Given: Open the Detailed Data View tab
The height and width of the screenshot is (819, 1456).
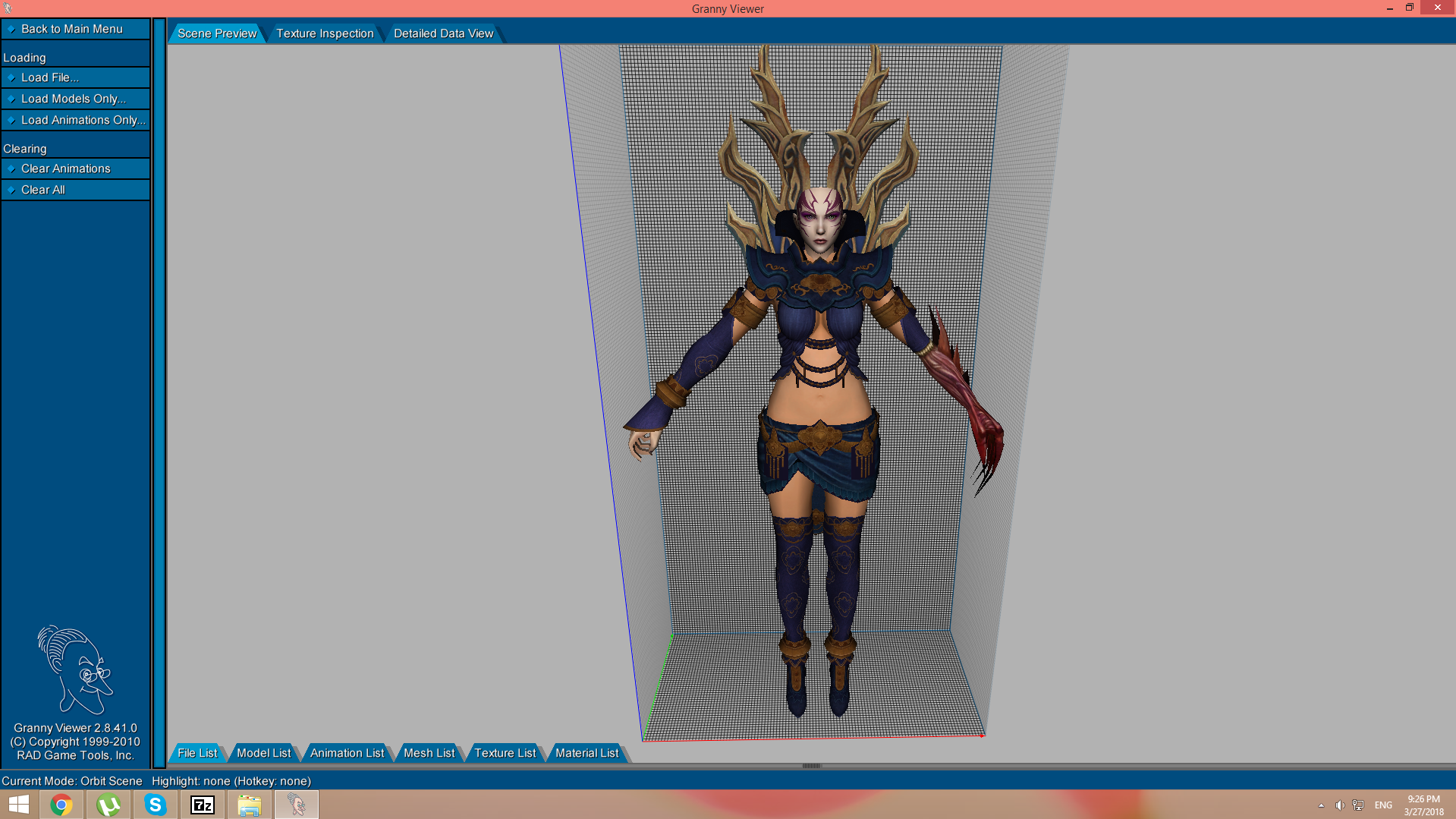Looking at the screenshot, I should tap(443, 33).
